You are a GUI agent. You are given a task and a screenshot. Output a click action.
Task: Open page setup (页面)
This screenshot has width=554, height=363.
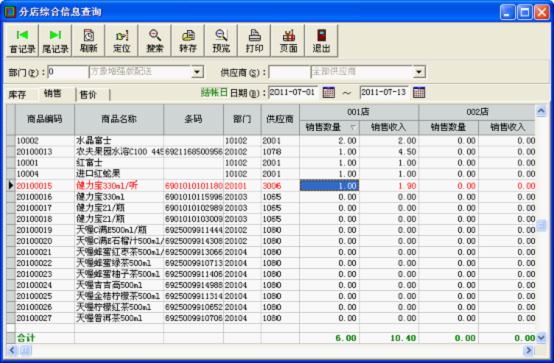(x=288, y=41)
